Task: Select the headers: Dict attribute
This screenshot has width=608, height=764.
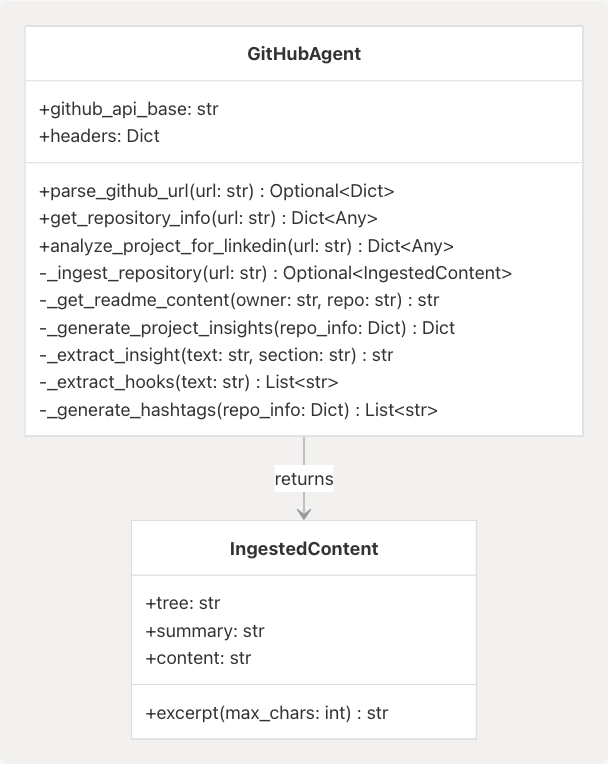Action: 99,135
